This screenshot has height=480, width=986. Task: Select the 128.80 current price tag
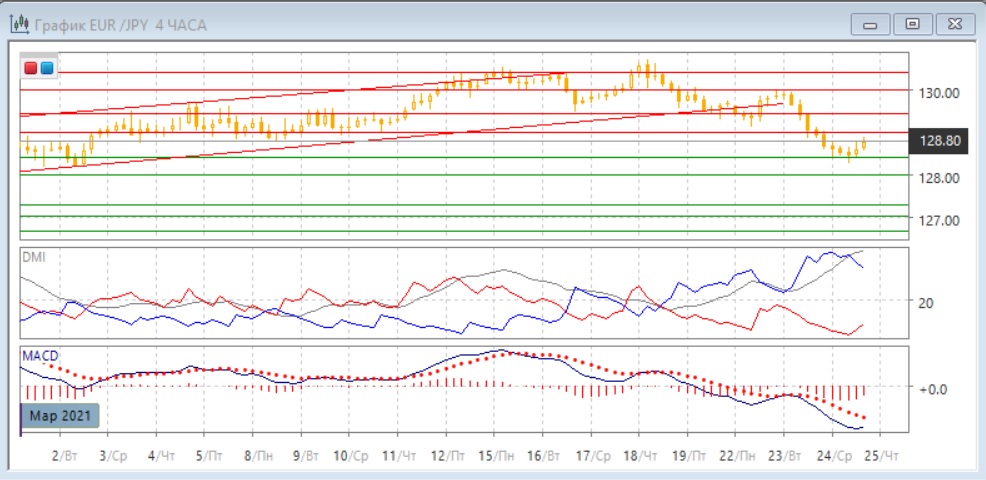938,142
